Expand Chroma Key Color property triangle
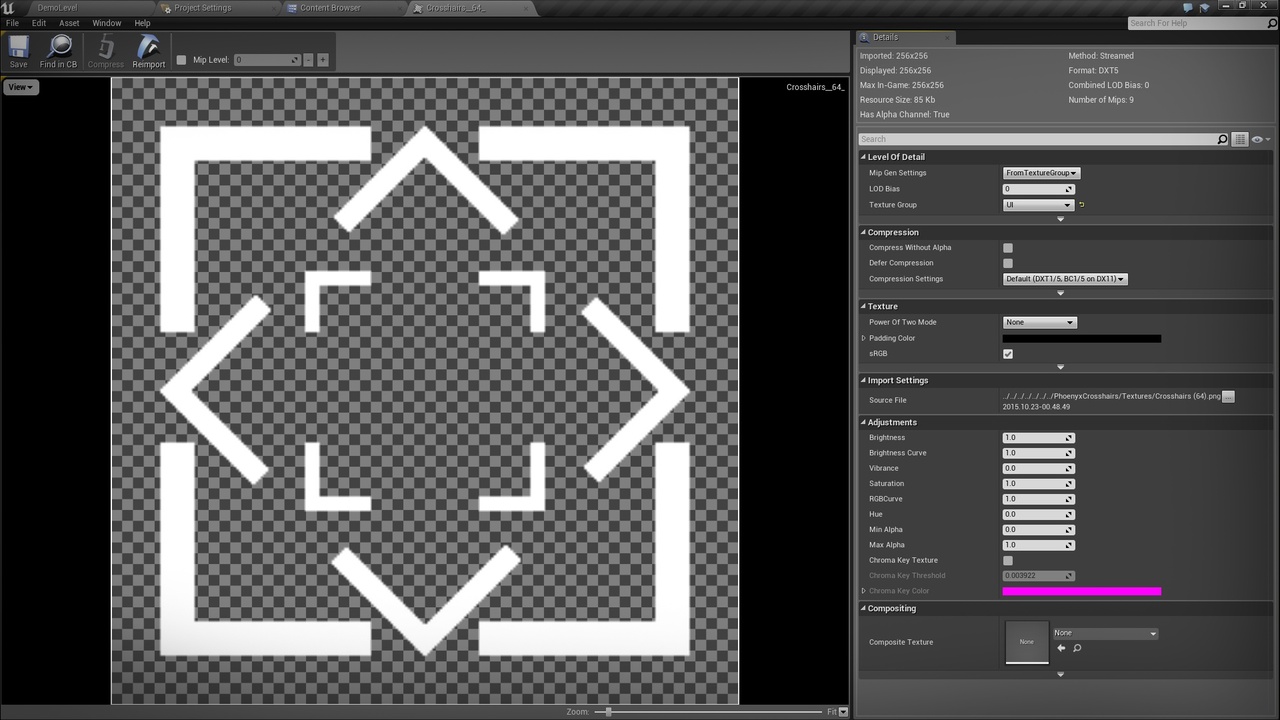 863,591
